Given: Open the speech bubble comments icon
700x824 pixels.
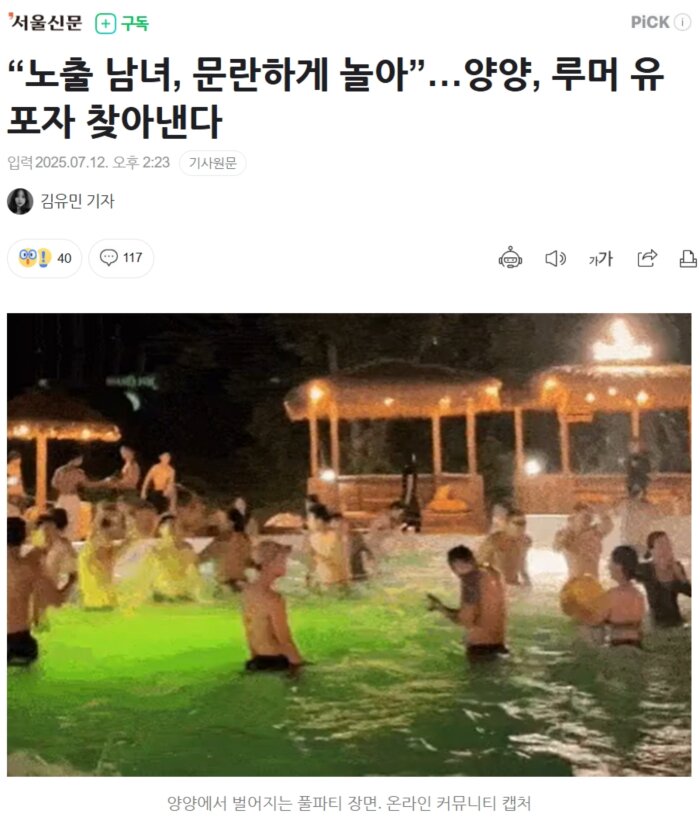Looking at the screenshot, I should (x=109, y=258).
